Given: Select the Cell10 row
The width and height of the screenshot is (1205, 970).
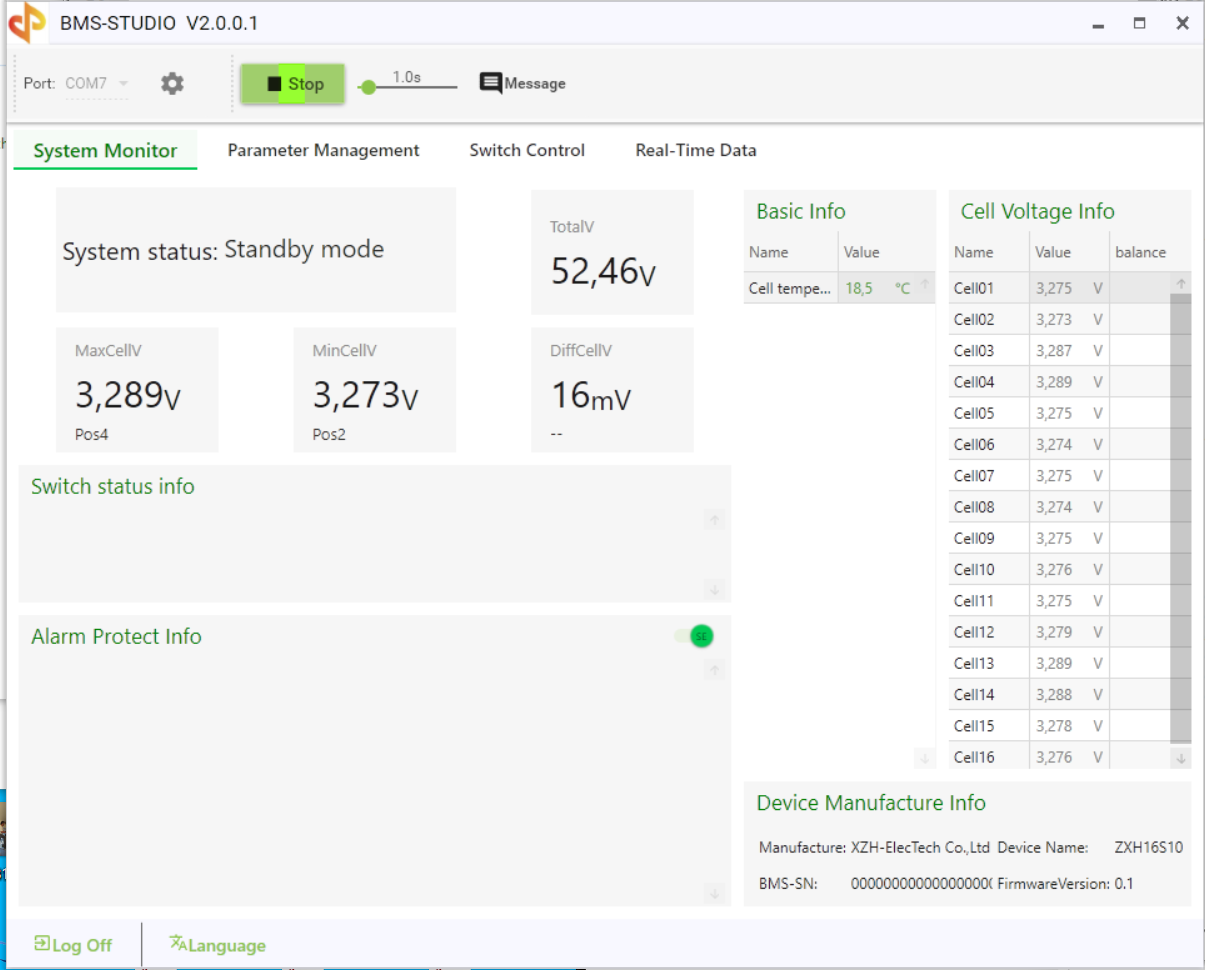Looking at the screenshot, I should pos(1060,570).
